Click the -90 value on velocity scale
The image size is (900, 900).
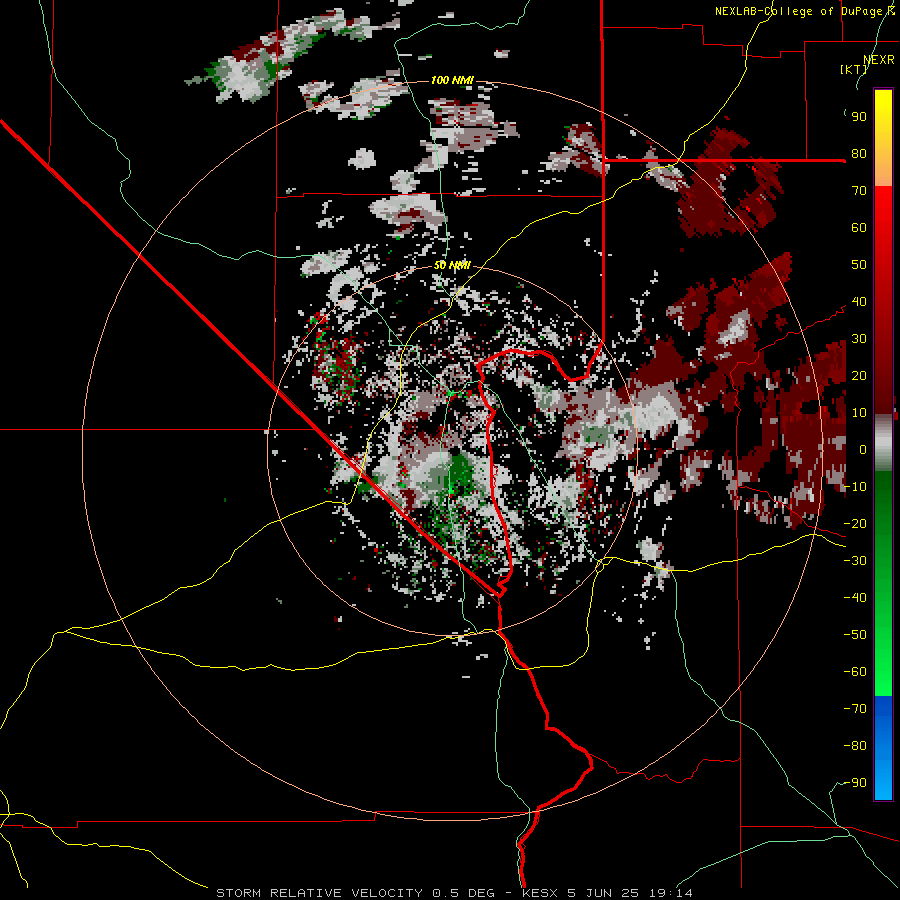855,783
